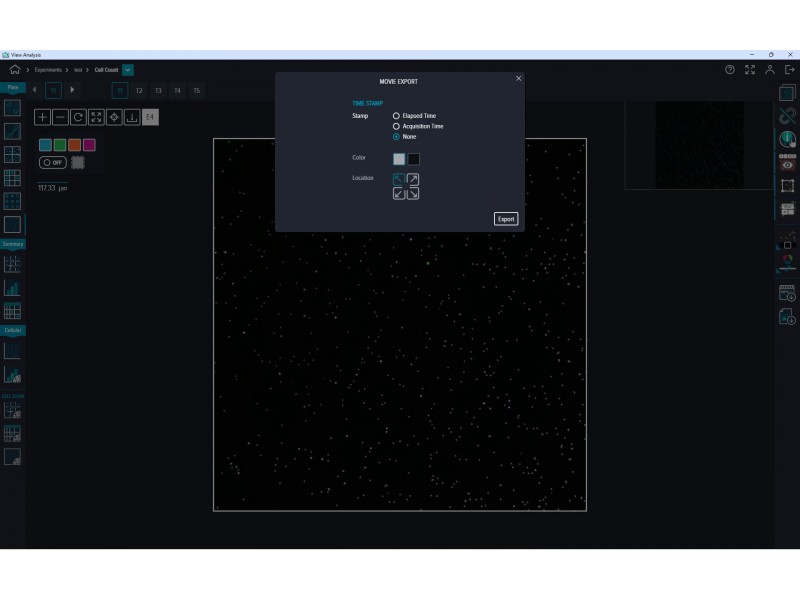Click the well overview thumbnail at top right
800x600 pixels.
pos(699,145)
